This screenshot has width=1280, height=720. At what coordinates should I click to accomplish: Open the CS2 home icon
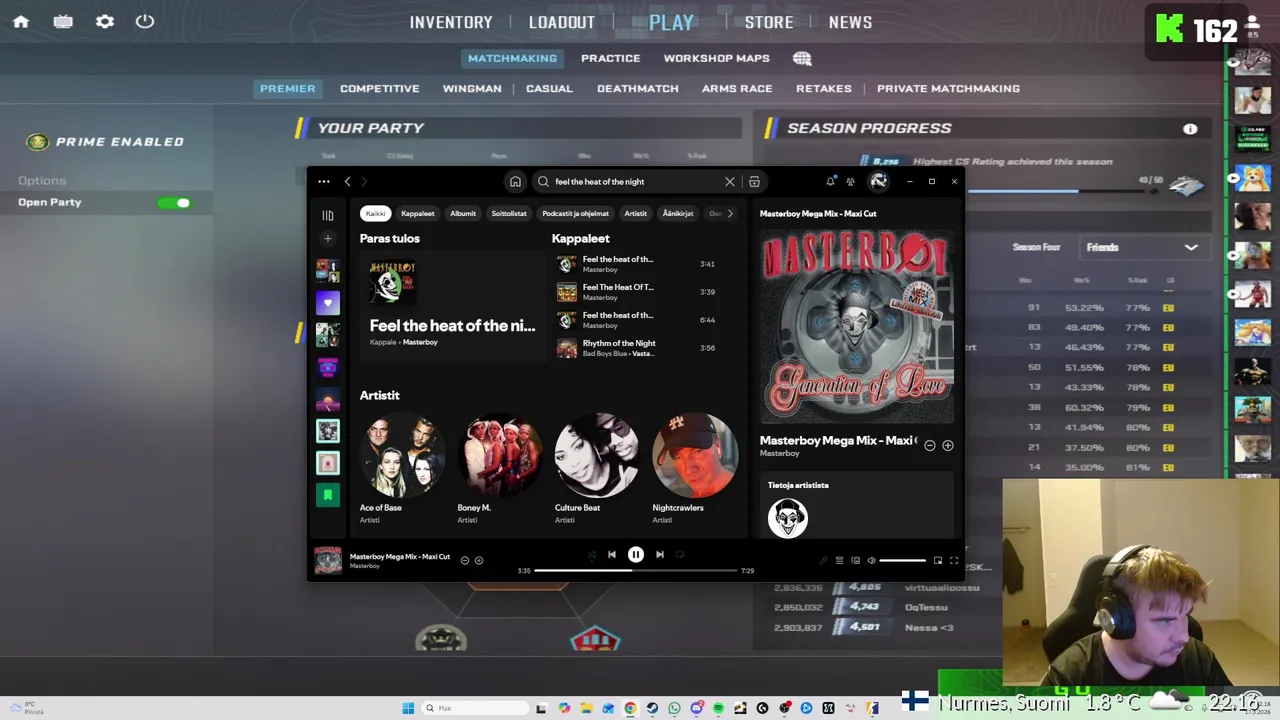click(21, 21)
